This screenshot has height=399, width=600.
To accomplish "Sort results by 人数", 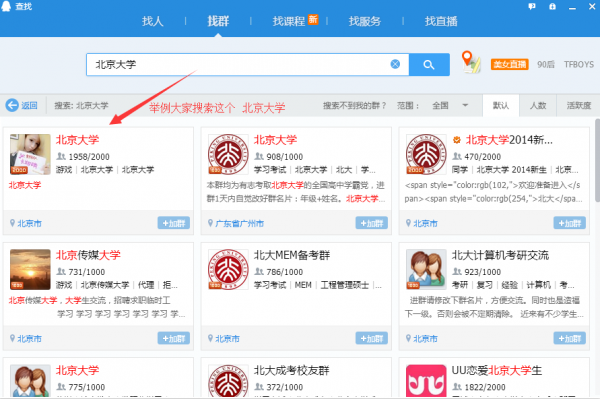I will pyautogui.click(x=538, y=106).
